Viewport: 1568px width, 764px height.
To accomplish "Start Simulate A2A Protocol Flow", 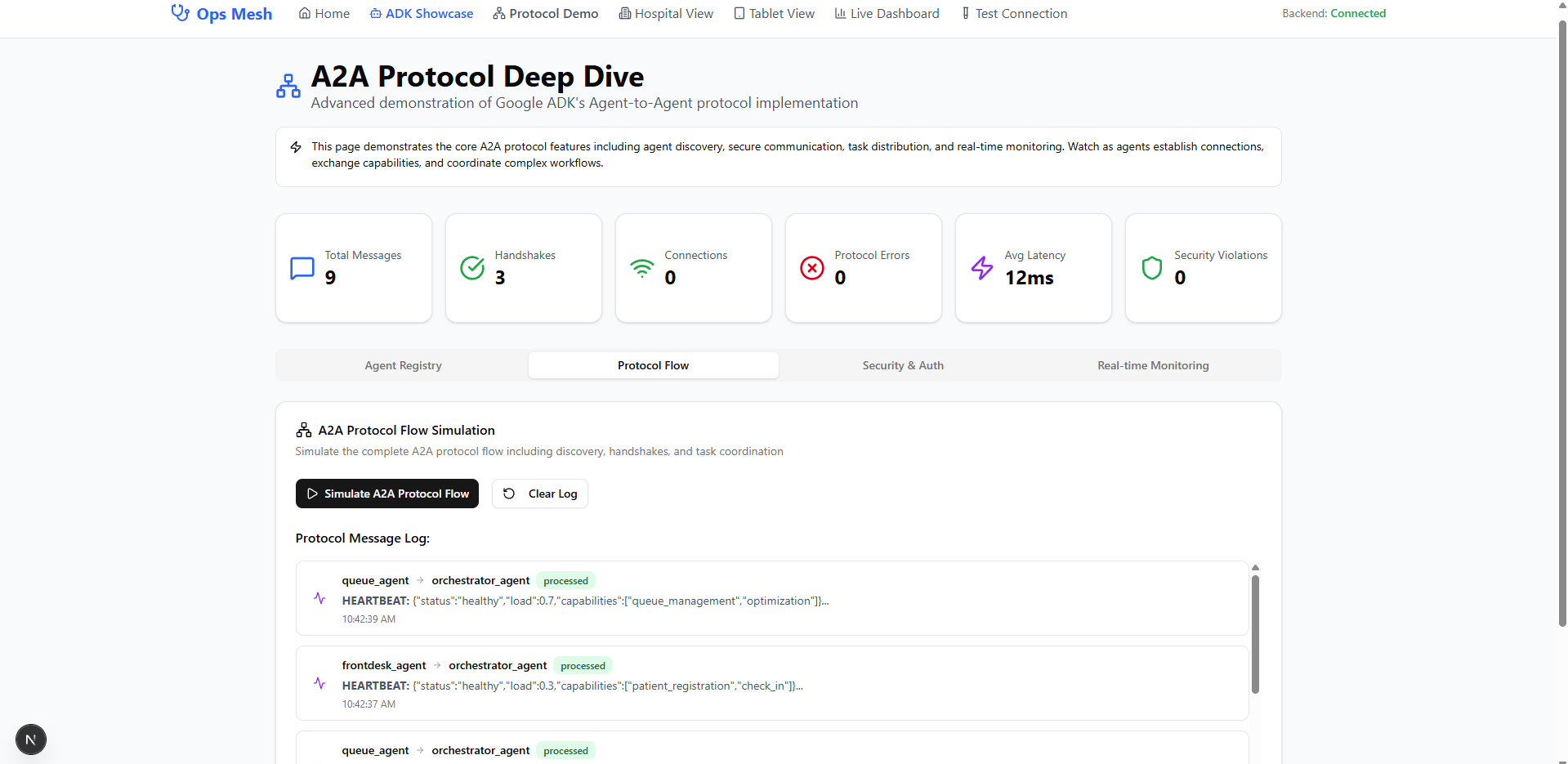I will tap(387, 494).
